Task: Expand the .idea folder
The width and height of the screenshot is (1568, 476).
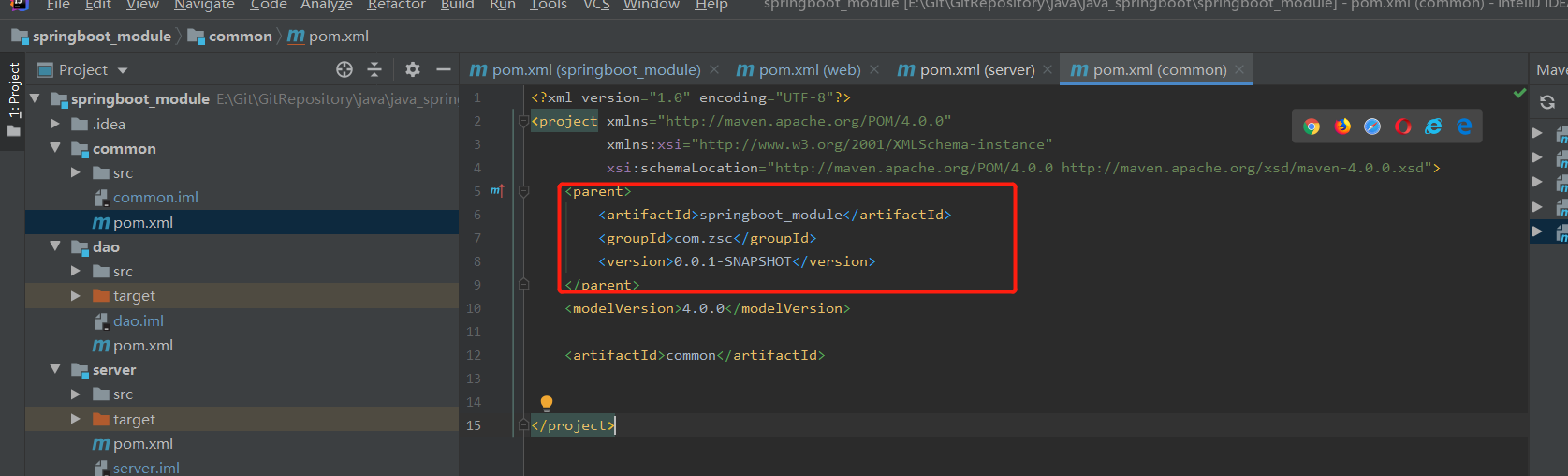Action: click(x=55, y=124)
